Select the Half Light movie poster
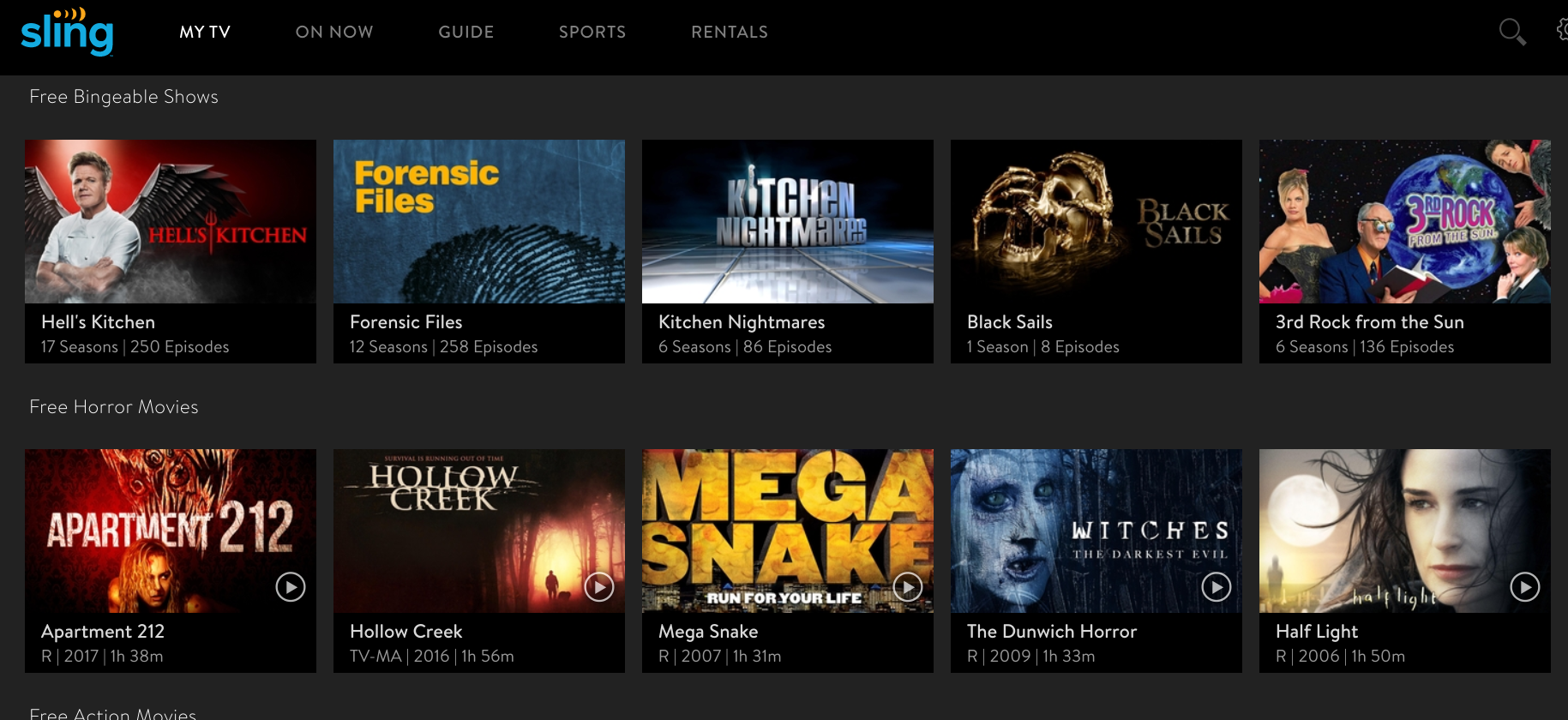This screenshot has width=1568, height=720. [x=1405, y=531]
